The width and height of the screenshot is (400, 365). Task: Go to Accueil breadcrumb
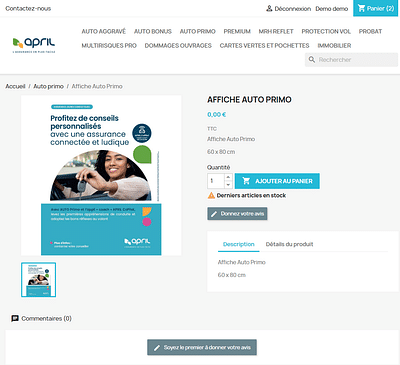pyautogui.click(x=15, y=86)
